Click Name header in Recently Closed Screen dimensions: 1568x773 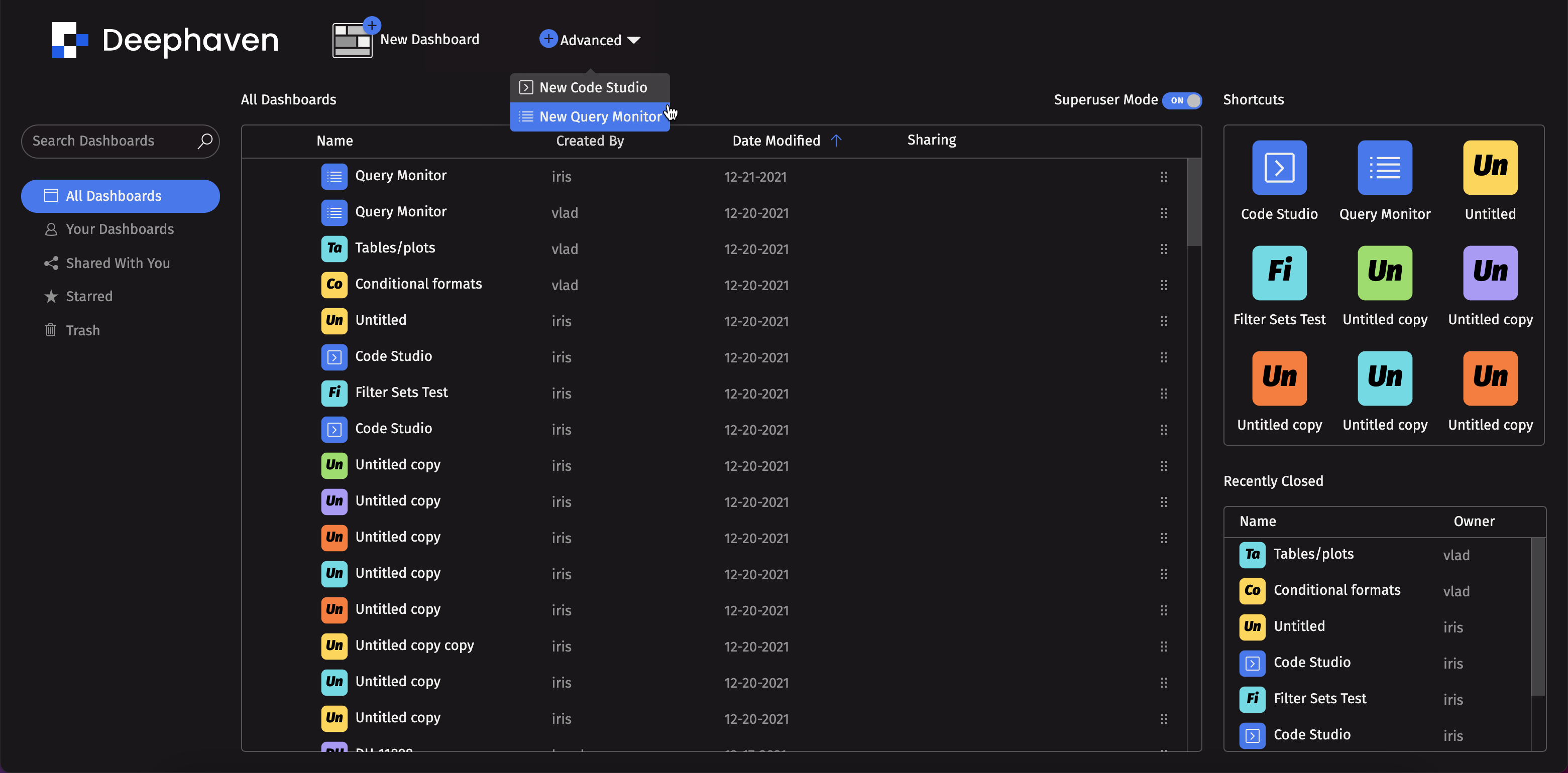1257,521
